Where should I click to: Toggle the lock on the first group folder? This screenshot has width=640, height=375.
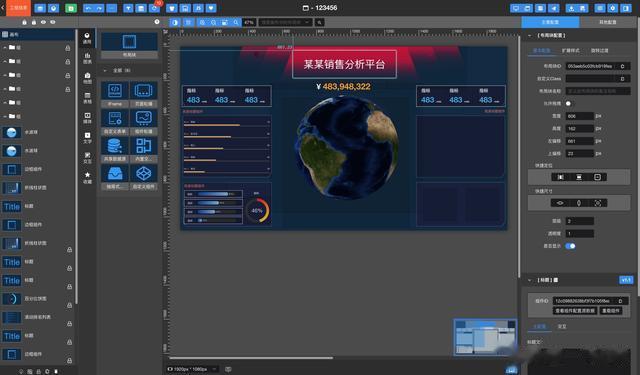tap(68, 48)
